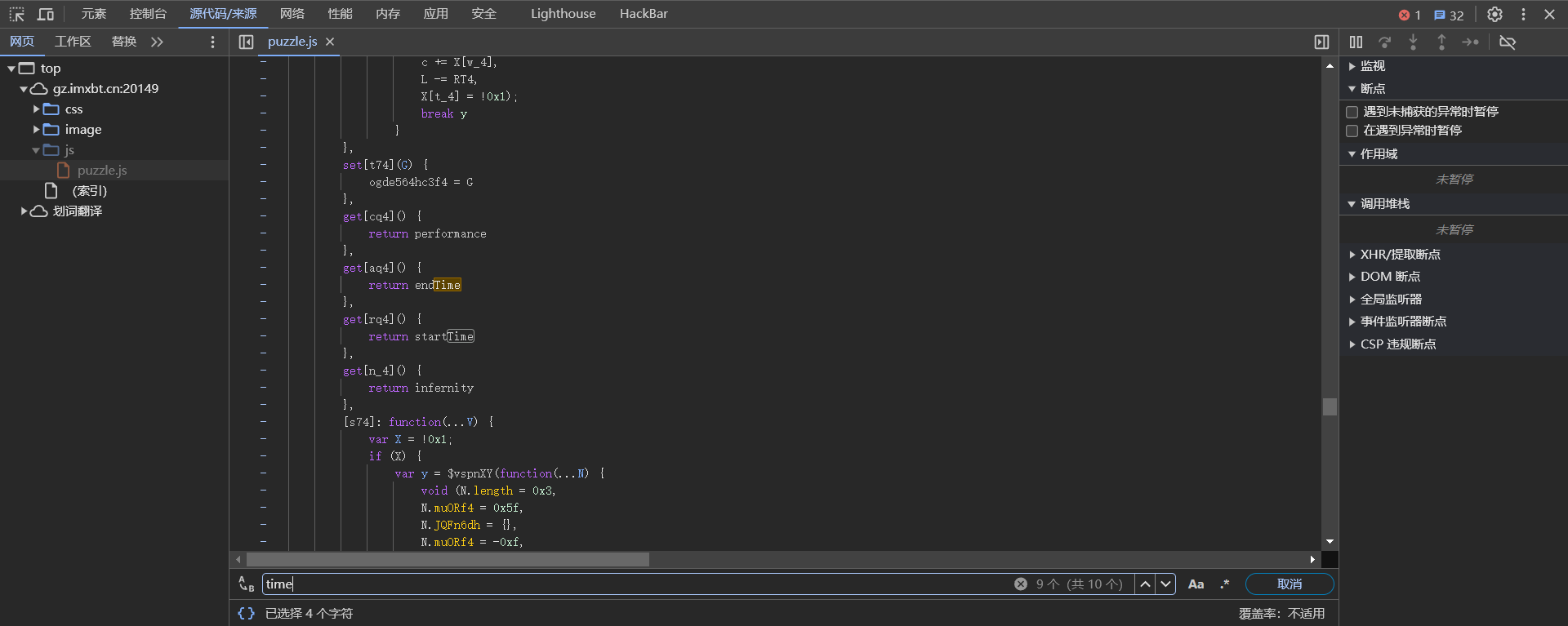Screen dimensions: 1568x626
Task: Click the 取消 button
Action: click(x=1289, y=584)
